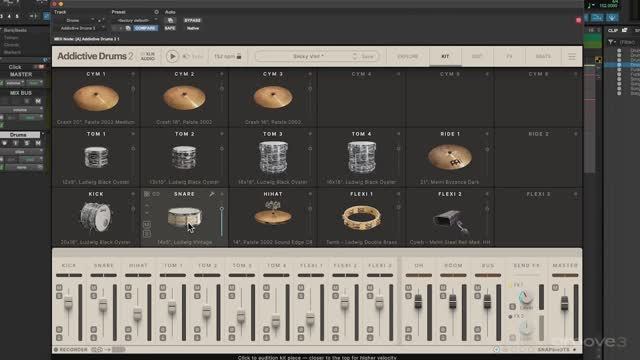The width and height of the screenshot is (640, 360).
Task: Mute the KICK mixer channel
Action: 60,288
